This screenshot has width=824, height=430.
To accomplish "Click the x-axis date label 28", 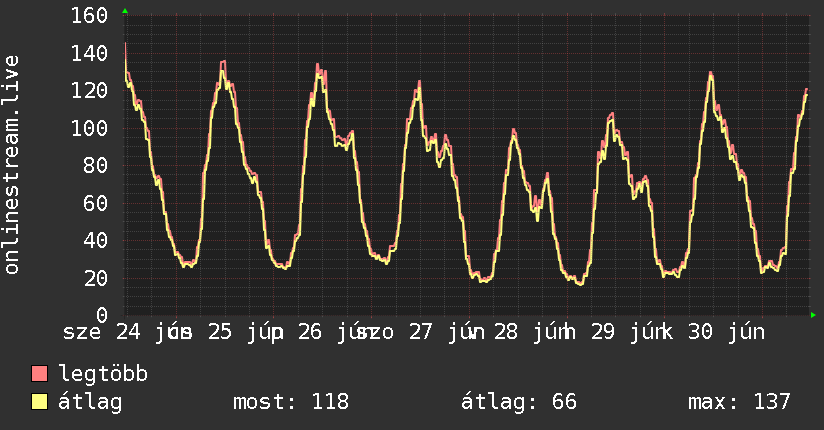I will [x=506, y=332].
